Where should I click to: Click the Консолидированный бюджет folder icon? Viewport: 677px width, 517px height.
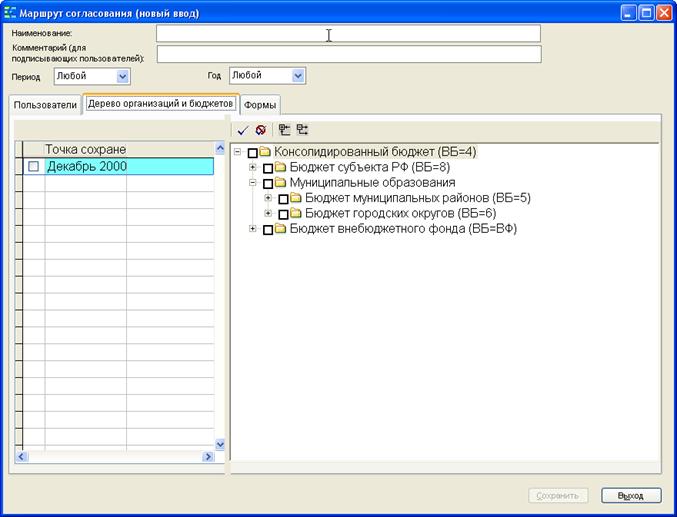265,152
